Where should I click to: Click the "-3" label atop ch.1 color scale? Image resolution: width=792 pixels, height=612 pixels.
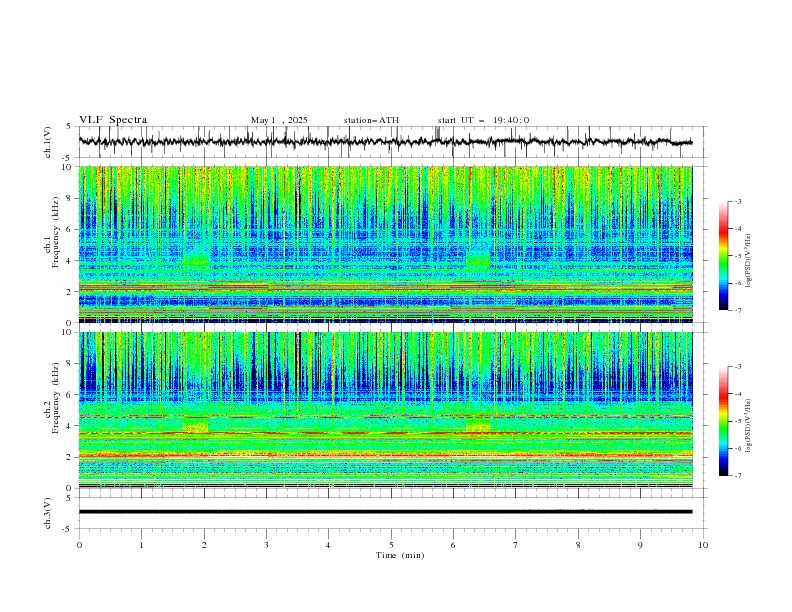[737, 201]
